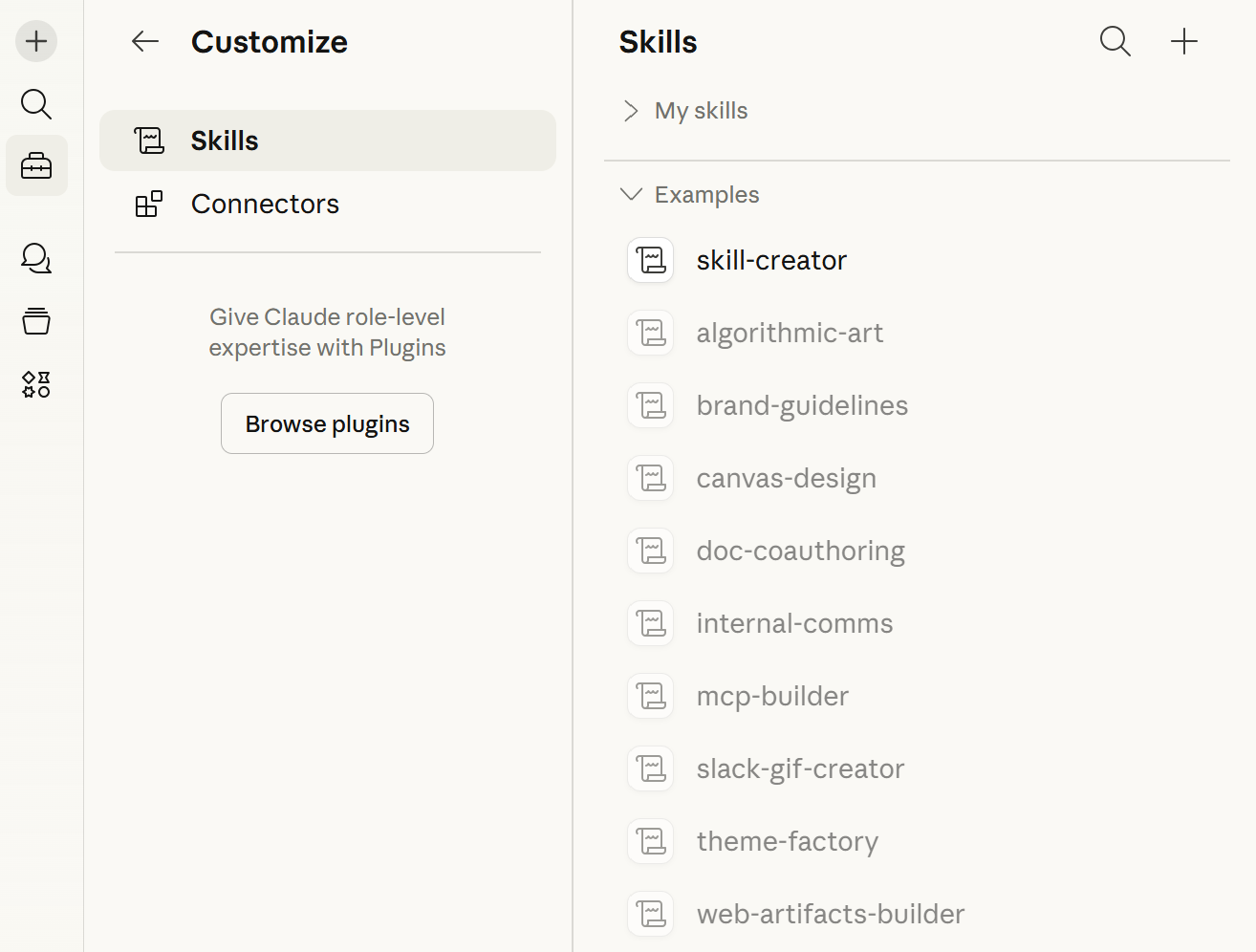Add a new skill with plus icon
The height and width of the screenshot is (952, 1256).
click(x=1184, y=41)
